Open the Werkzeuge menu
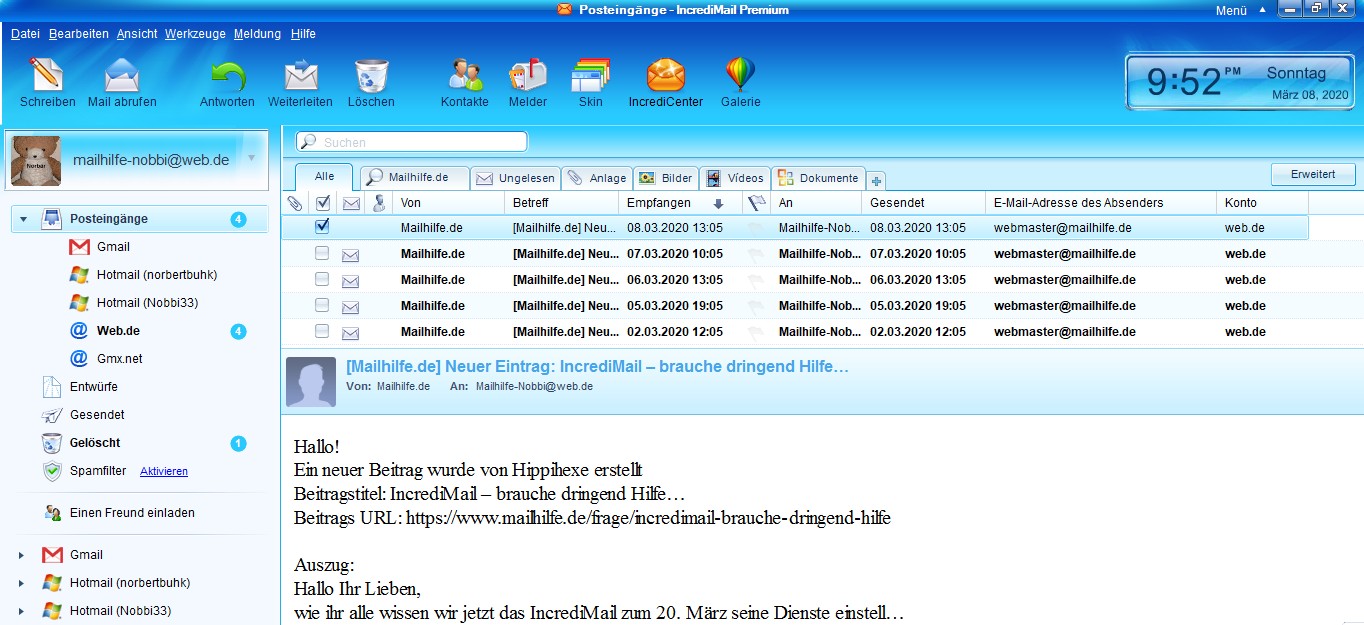Screen dimensions: 1364x625 pos(195,34)
